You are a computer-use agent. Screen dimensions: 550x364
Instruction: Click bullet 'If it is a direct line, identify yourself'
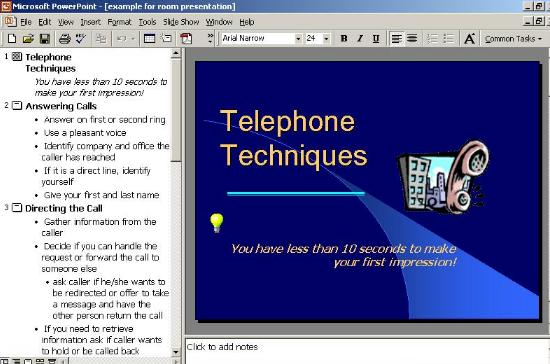click(96, 176)
